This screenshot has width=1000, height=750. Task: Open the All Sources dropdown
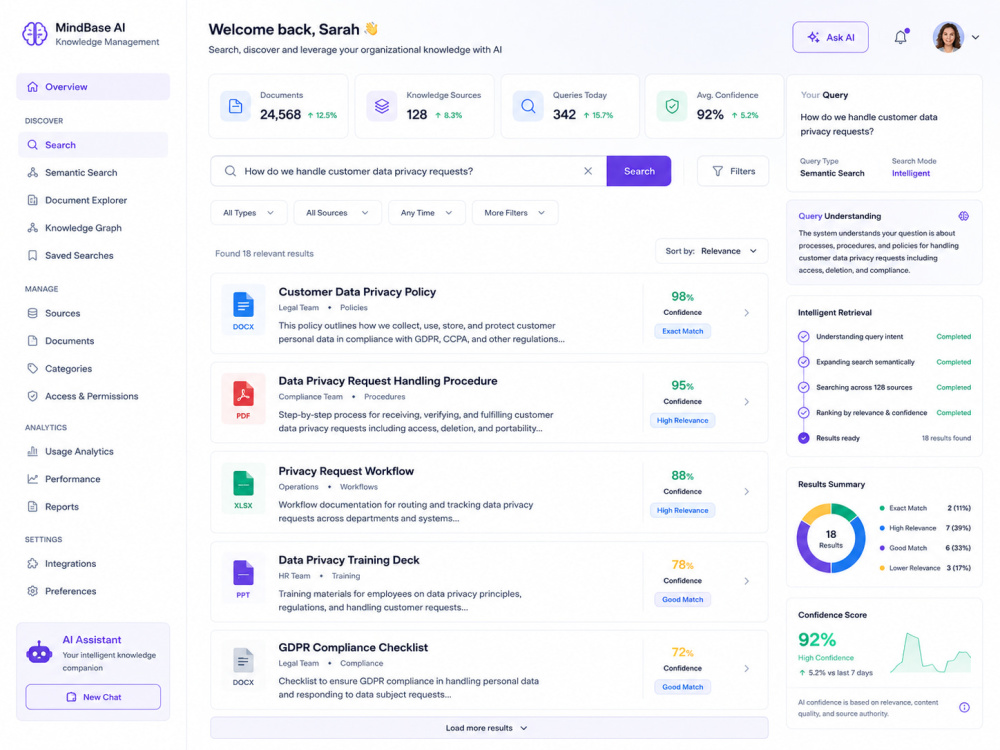(337, 213)
